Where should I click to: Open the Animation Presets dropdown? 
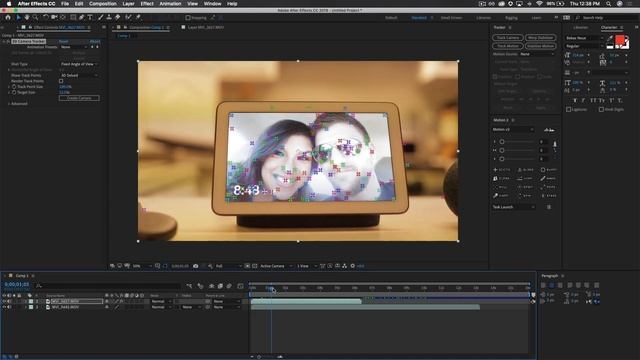click(74, 47)
